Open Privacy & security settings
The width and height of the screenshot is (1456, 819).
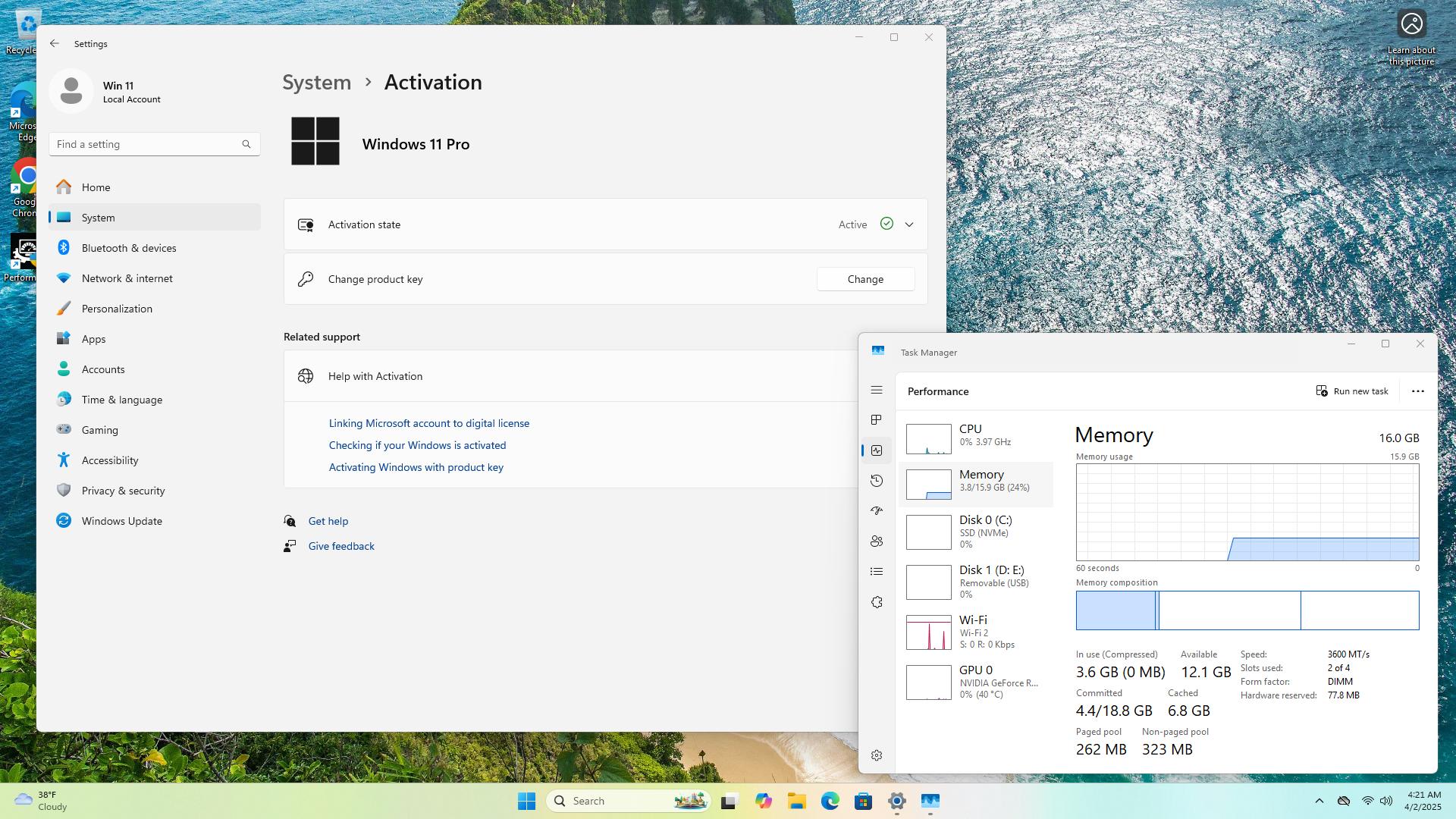[155, 491]
